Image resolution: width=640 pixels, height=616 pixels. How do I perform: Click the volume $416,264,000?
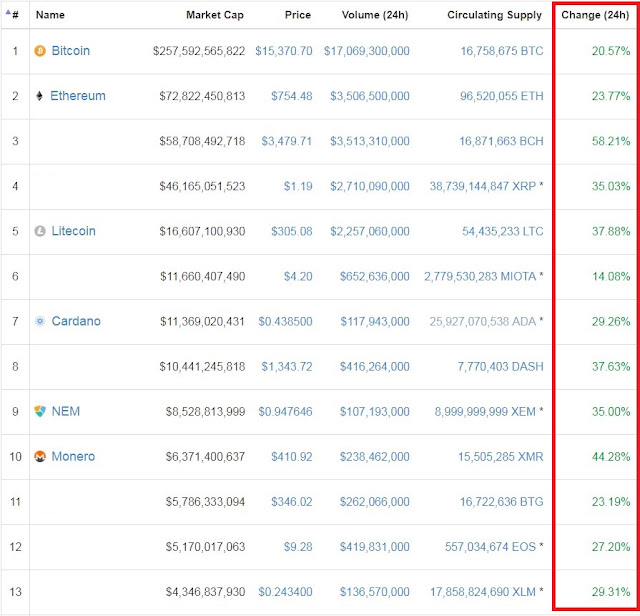pyautogui.click(x=375, y=367)
